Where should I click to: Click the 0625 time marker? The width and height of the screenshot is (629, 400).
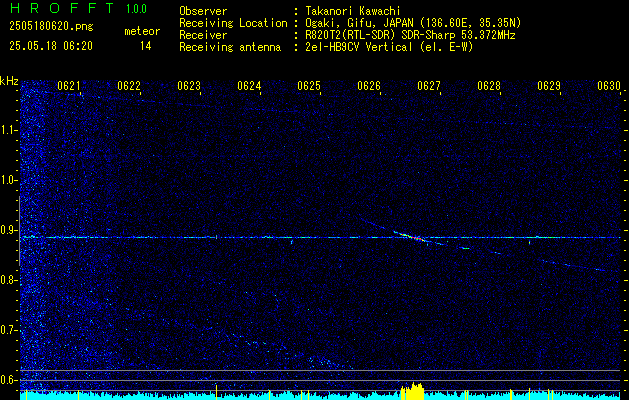pyautogui.click(x=309, y=85)
